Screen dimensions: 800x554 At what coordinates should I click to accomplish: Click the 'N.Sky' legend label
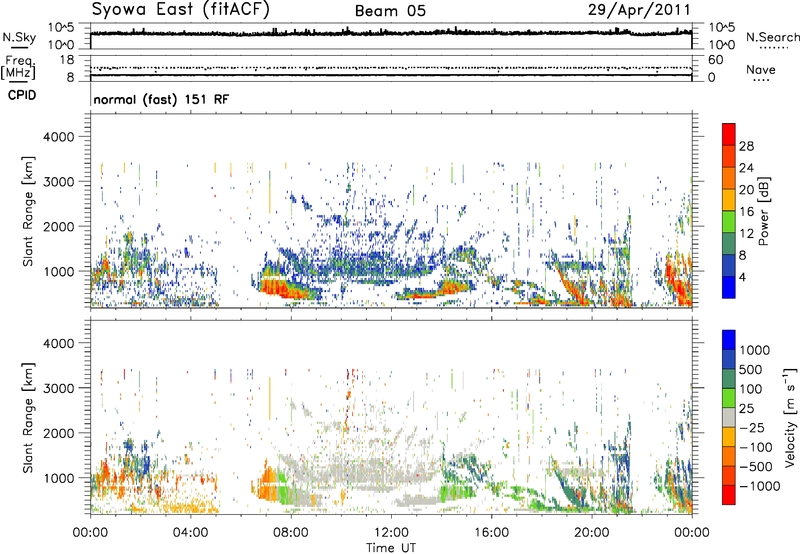19,38
